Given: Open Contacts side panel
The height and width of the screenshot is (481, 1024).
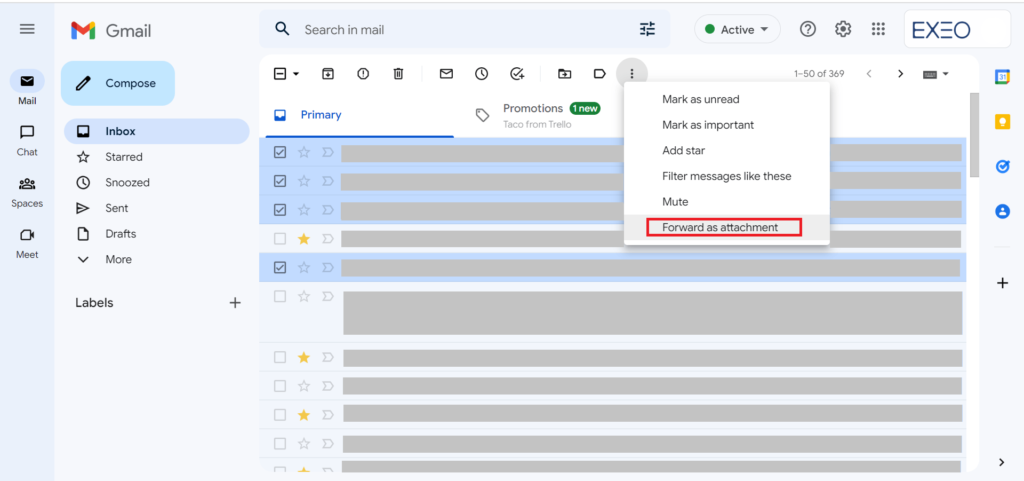Looking at the screenshot, I should (1002, 211).
